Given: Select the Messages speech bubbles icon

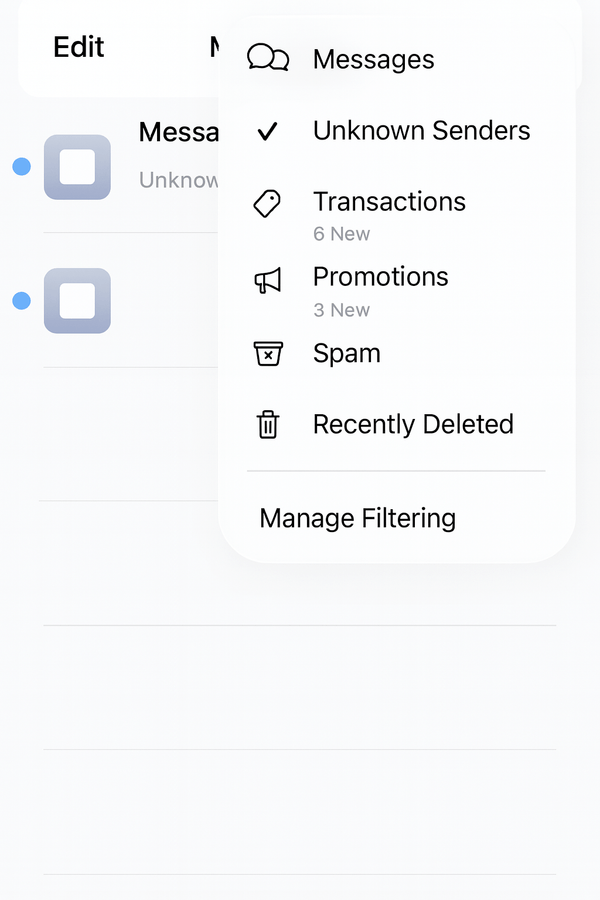Looking at the screenshot, I should (269, 59).
